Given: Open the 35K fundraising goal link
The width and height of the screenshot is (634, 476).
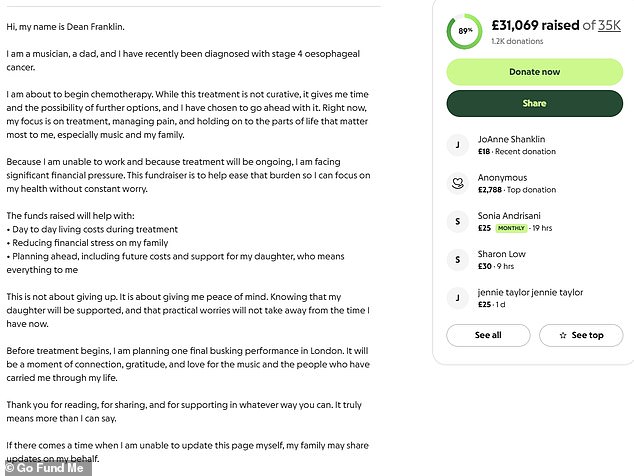Looking at the screenshot, I should tap(609, 25).
